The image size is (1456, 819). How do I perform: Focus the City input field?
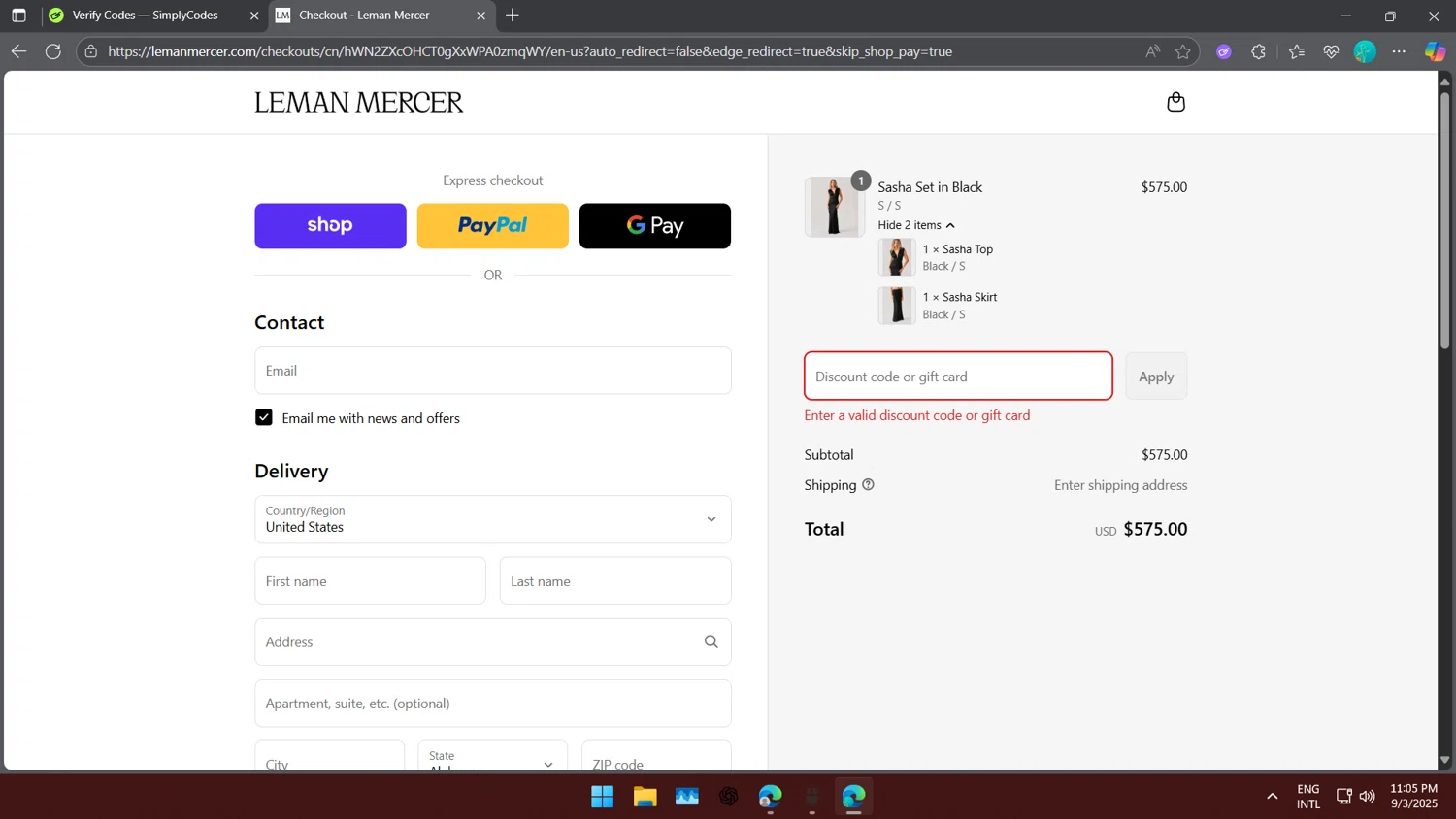[x=329, y=757]
